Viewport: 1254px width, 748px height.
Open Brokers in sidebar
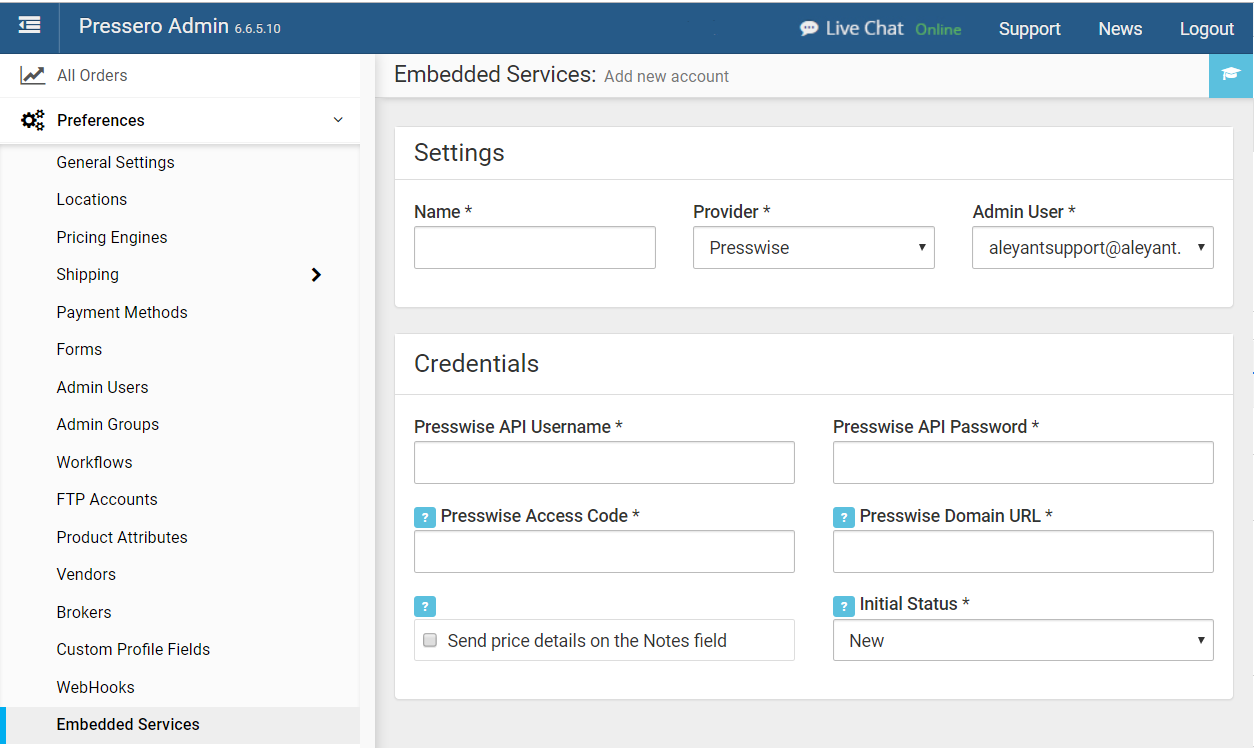(84, 612)
